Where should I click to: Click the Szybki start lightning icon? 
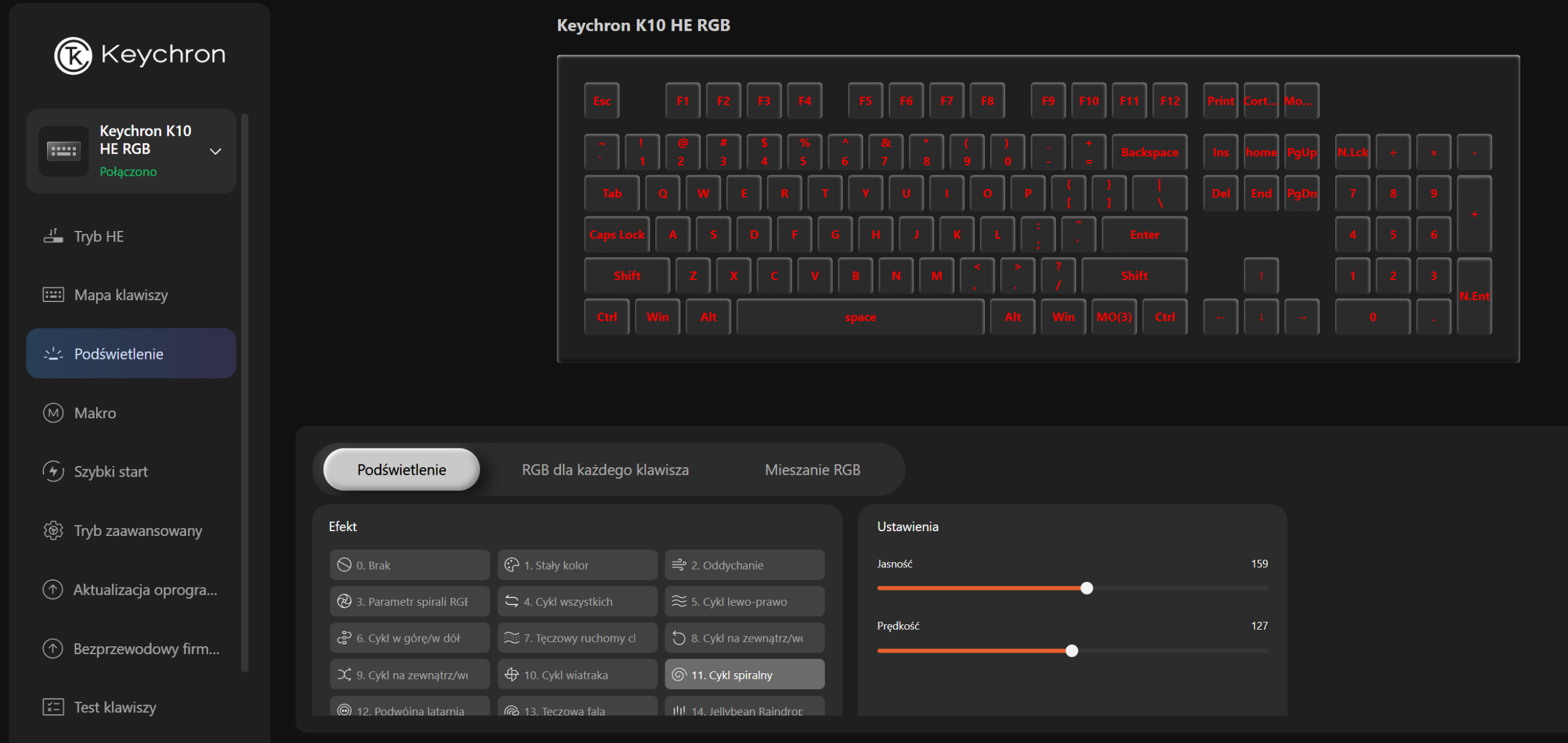[x=53, y=471]
